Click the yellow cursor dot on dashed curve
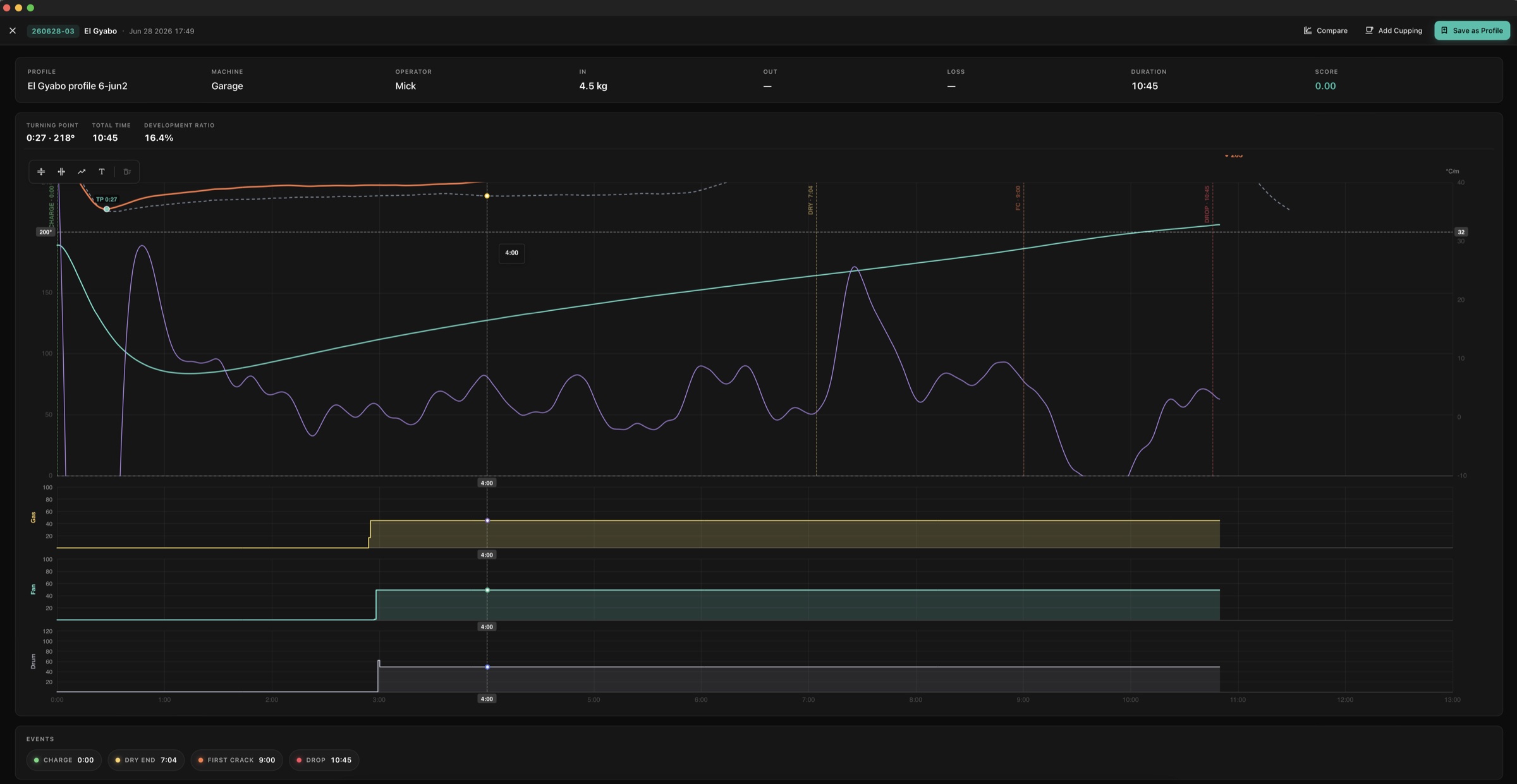Image resolution: width=1517 pixels, height=784 pixels. point(487,196)
